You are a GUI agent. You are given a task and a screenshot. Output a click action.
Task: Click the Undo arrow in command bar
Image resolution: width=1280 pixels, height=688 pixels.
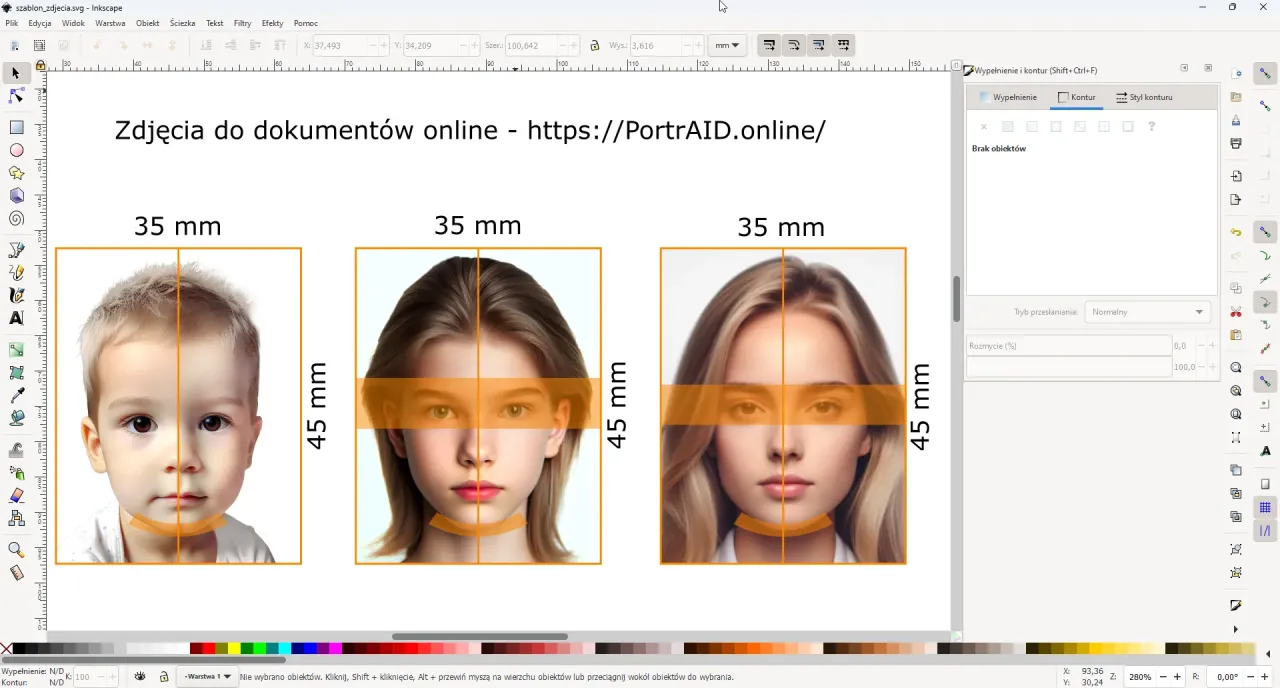(1236, 232)
